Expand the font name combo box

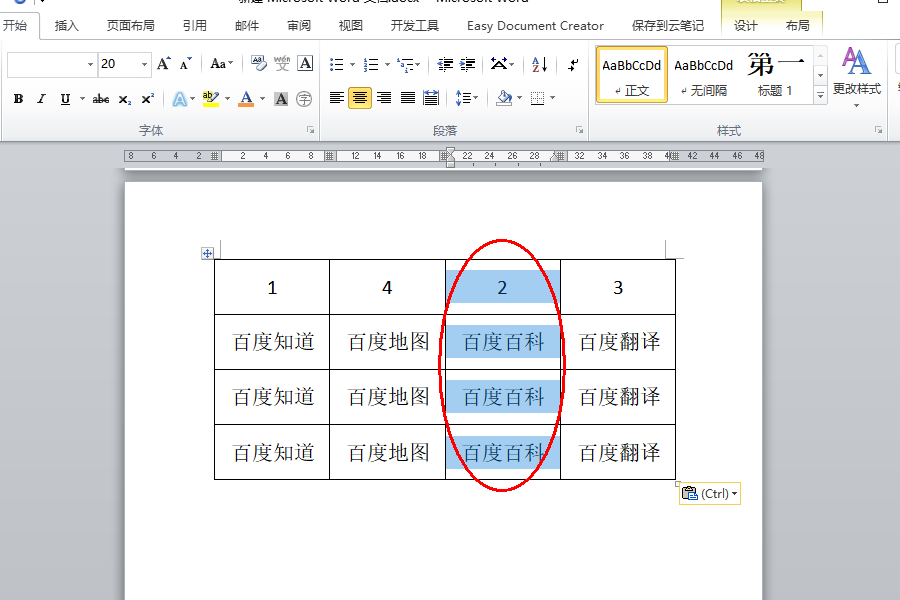pos(90,64)
